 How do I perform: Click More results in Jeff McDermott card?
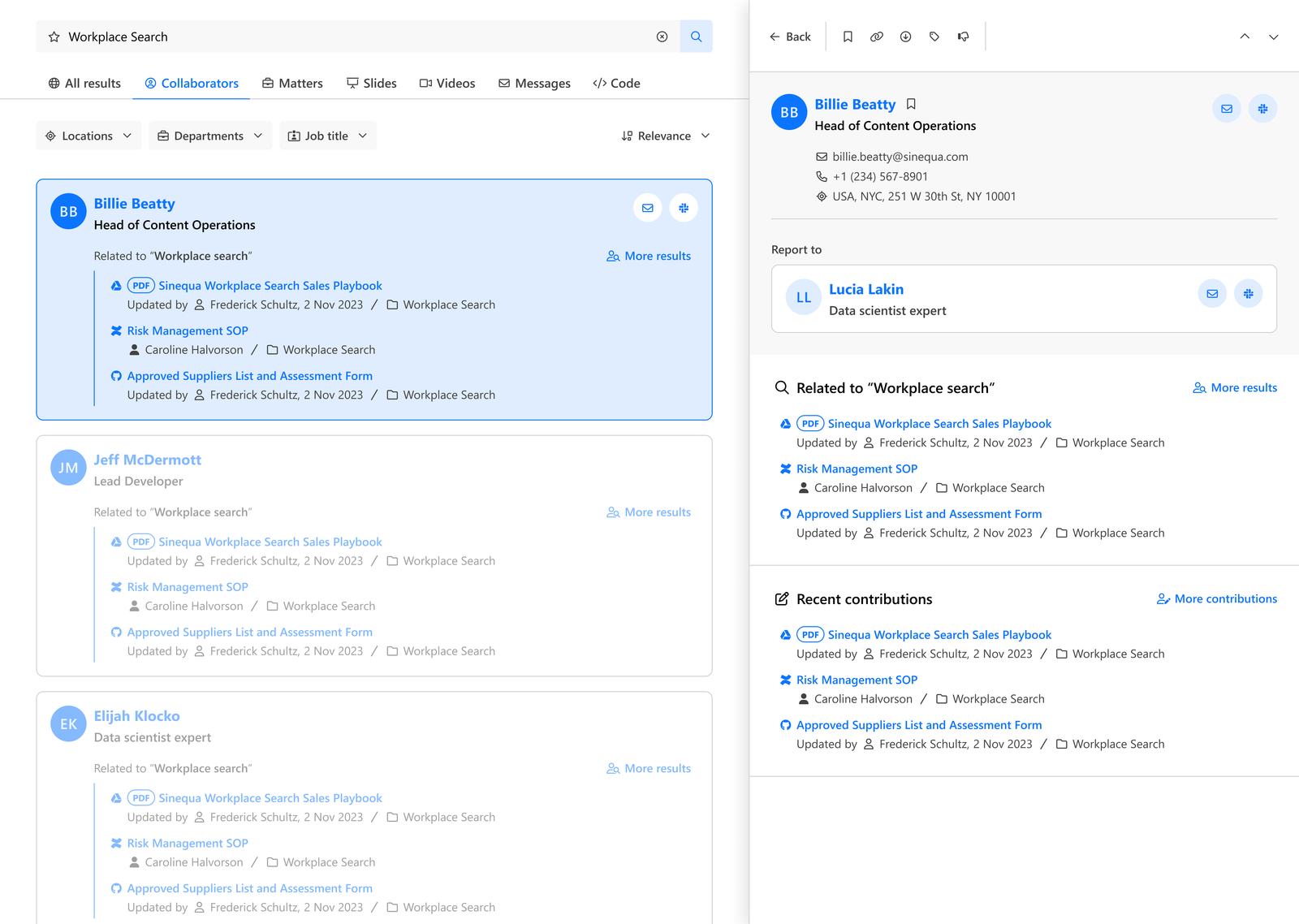pos(649,512)
